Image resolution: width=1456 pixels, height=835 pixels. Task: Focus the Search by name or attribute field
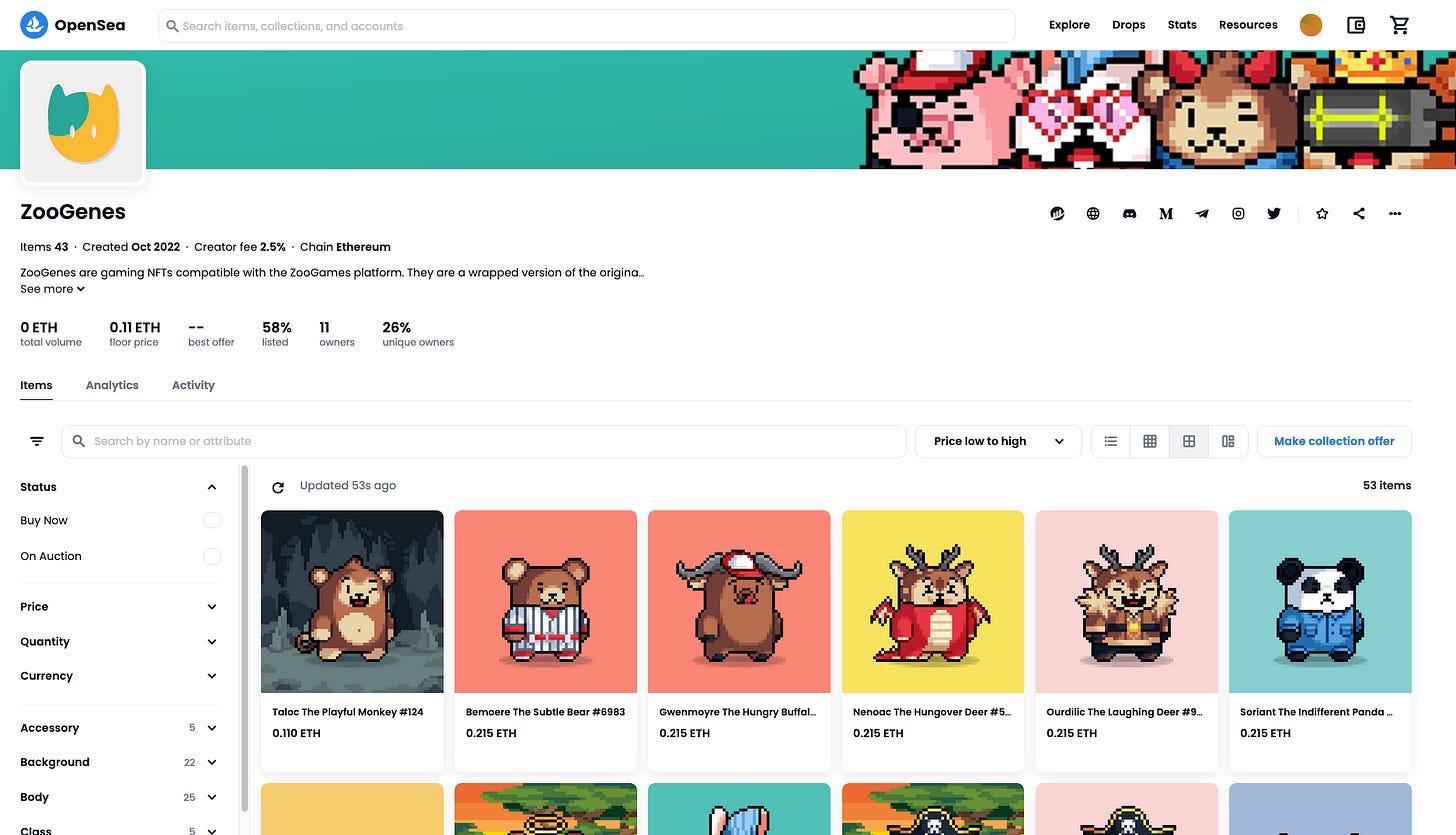click(484, 441)
